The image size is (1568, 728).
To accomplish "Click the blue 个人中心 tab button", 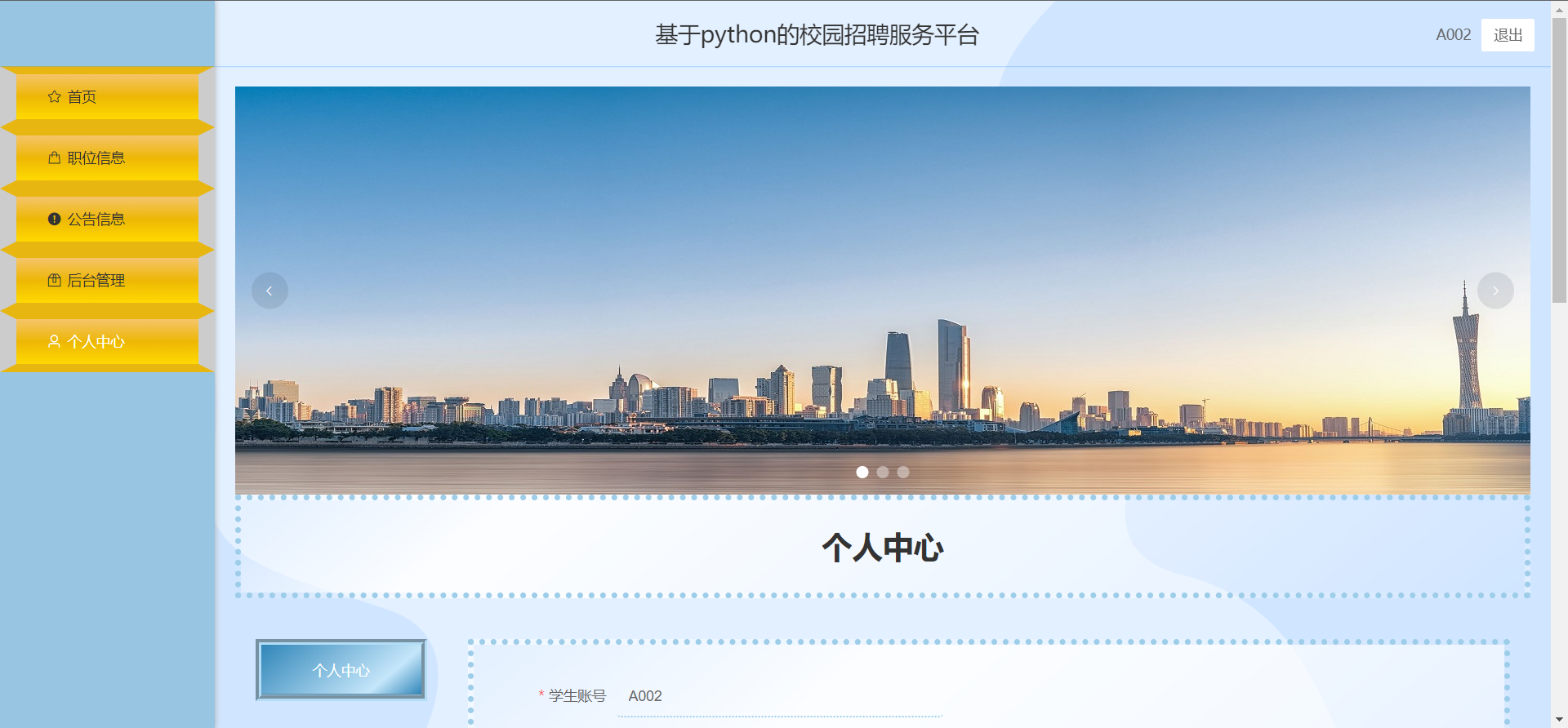I will pos(341,670).
